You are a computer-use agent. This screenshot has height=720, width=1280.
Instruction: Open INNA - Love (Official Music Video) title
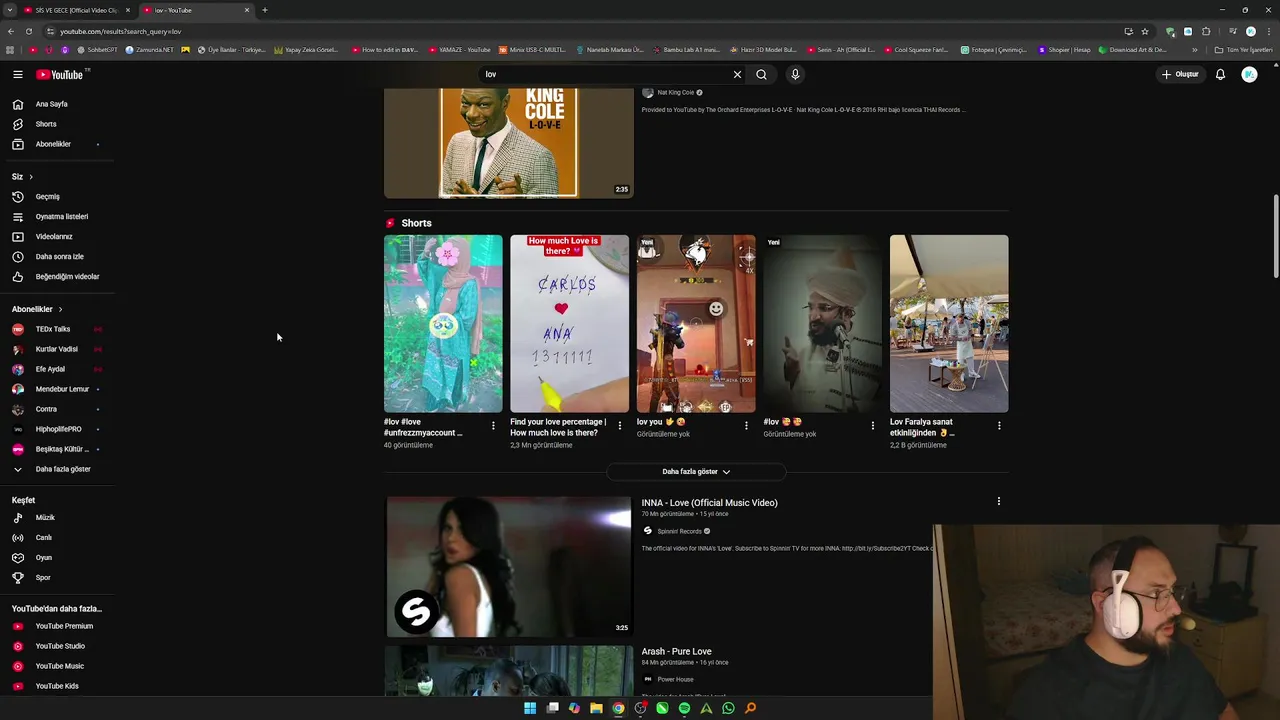(x=709, y=503)
